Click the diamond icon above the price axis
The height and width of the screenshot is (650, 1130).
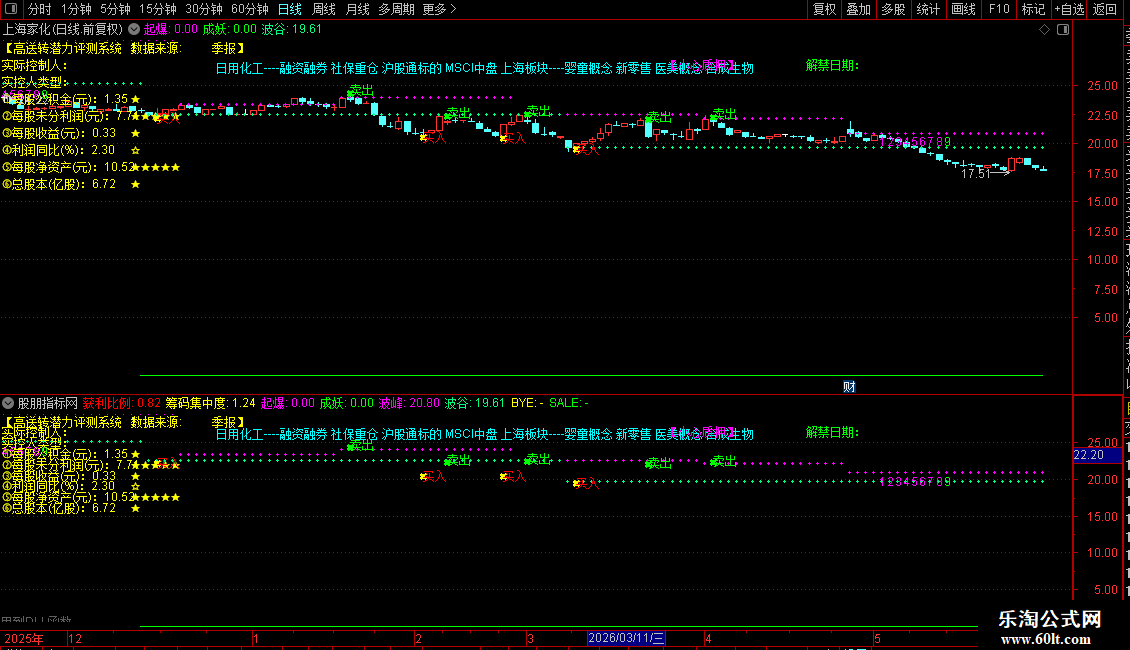pos(1044,30)
